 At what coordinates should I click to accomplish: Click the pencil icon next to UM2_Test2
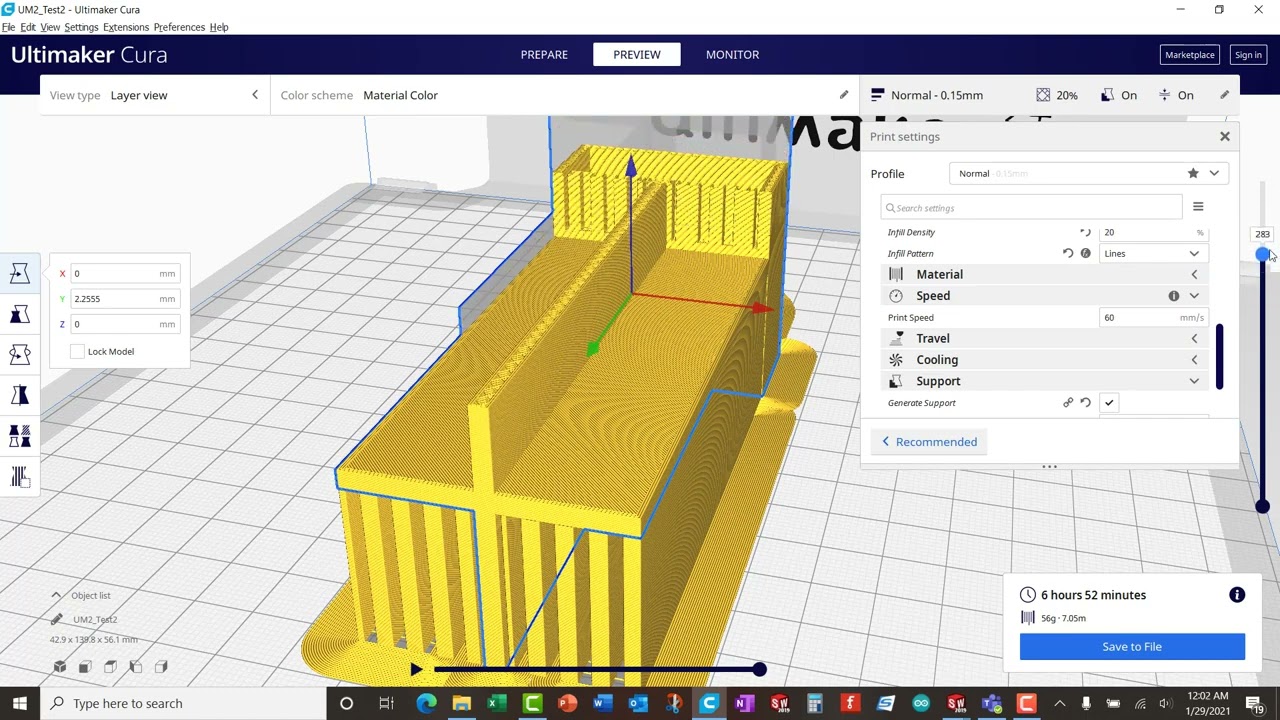pyautogui.click(x=57, y=619)
